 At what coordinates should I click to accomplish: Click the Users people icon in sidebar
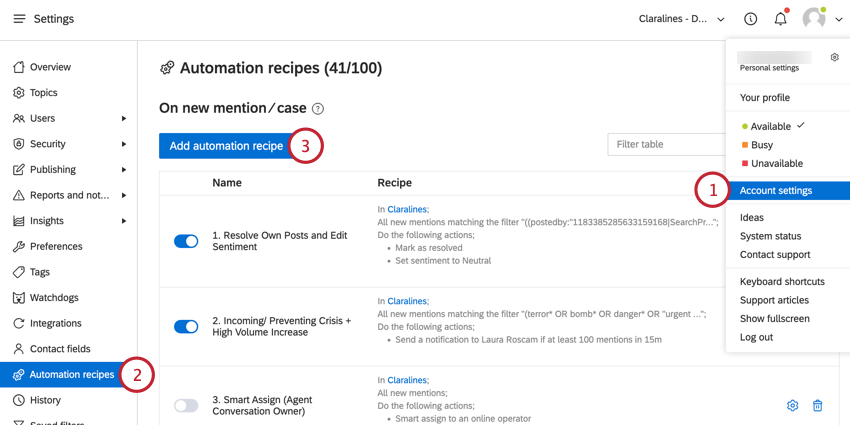[19, 118]
